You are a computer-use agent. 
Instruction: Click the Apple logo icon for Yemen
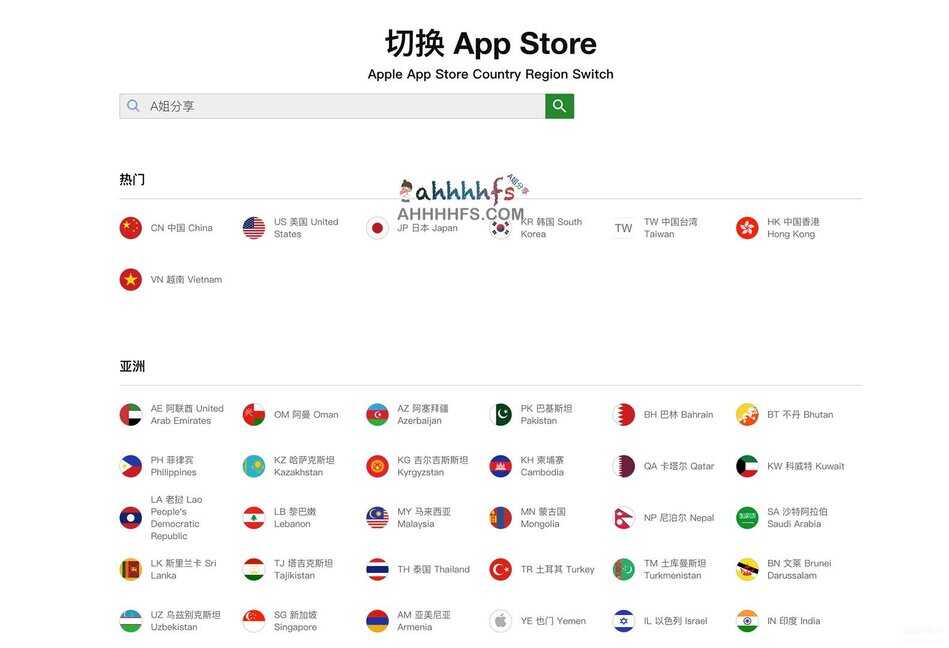501,621
